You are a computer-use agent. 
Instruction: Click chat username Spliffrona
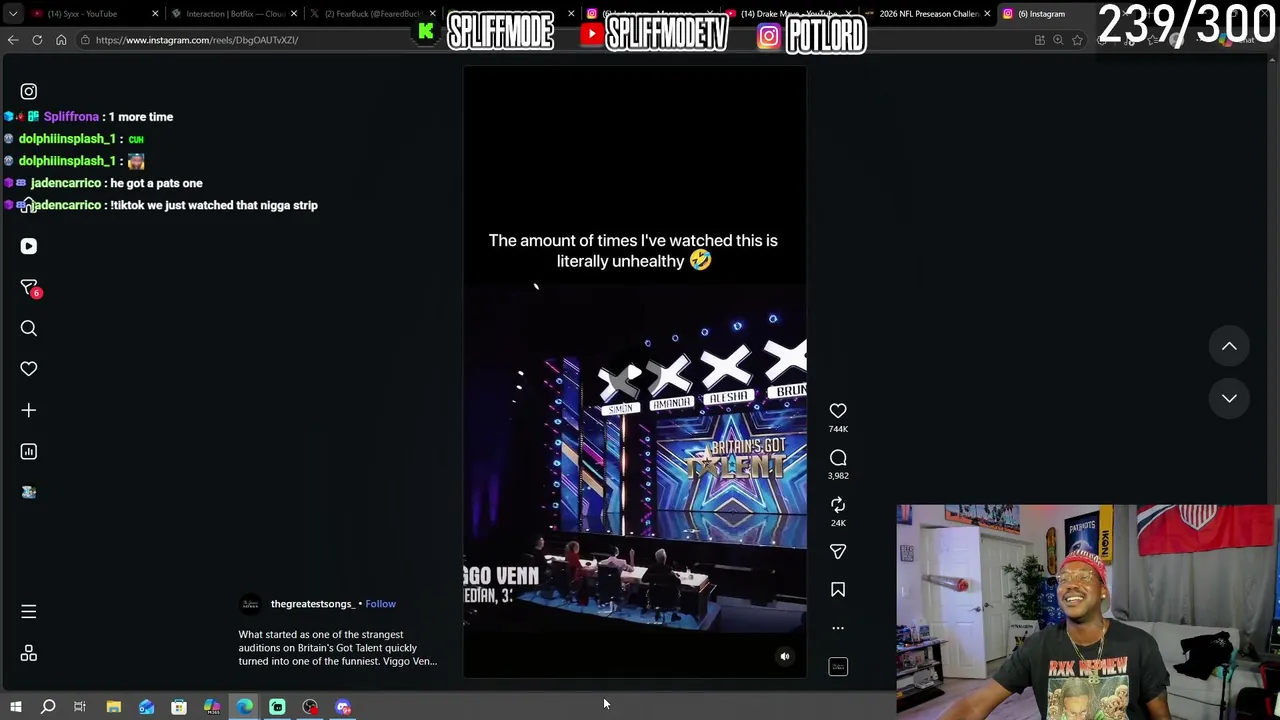pos(71,117)
